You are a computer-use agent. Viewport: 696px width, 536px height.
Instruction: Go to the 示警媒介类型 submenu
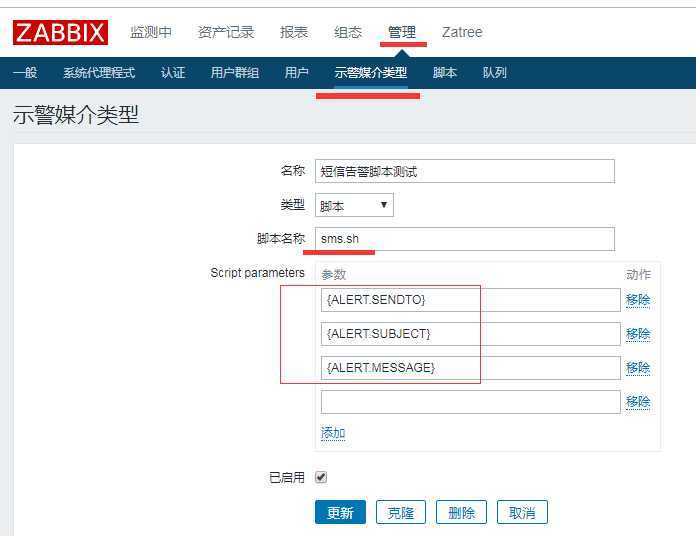tap(371, 72)
